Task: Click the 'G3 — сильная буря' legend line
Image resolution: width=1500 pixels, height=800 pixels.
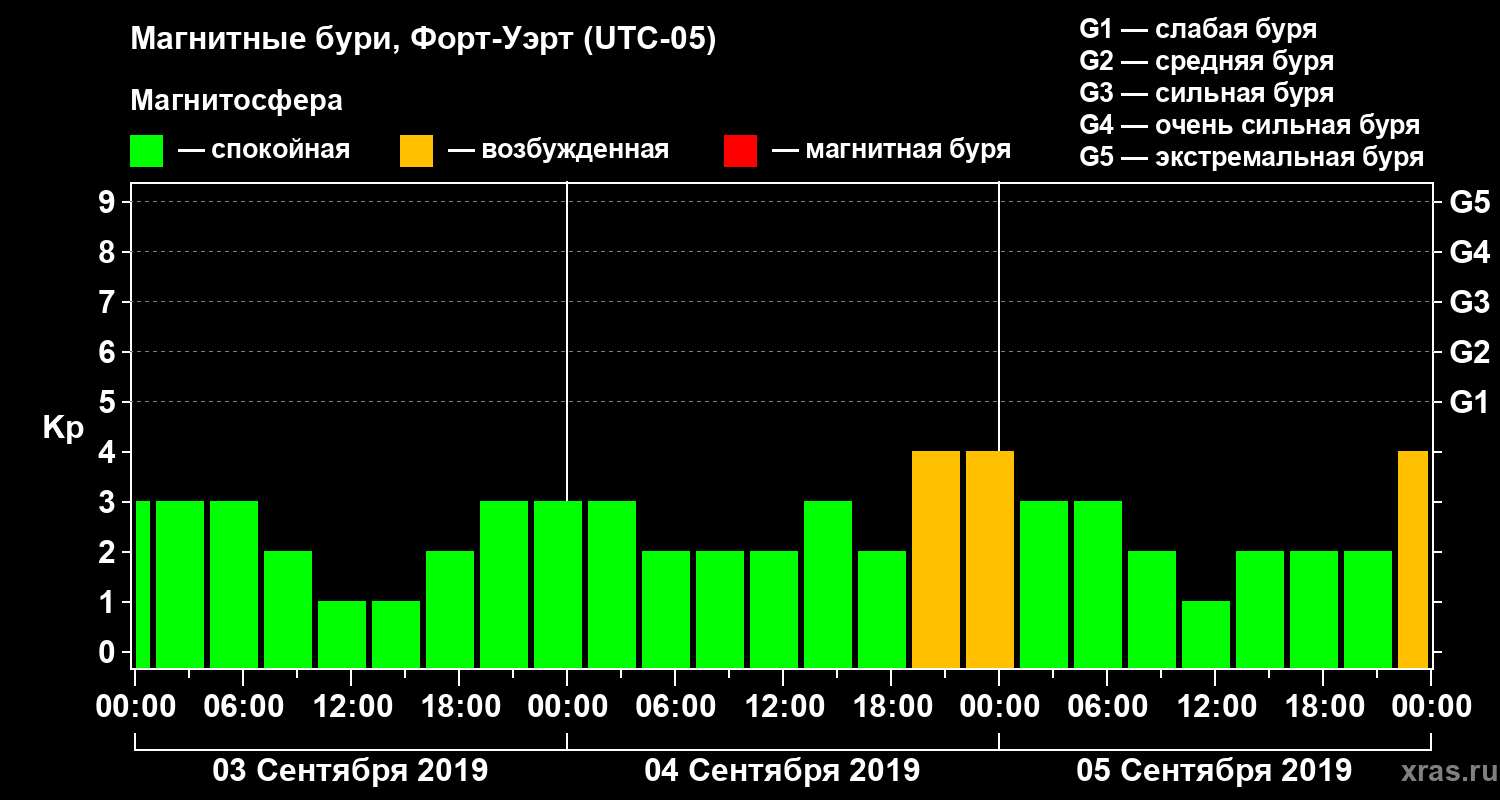Action: coord(1207,93)
